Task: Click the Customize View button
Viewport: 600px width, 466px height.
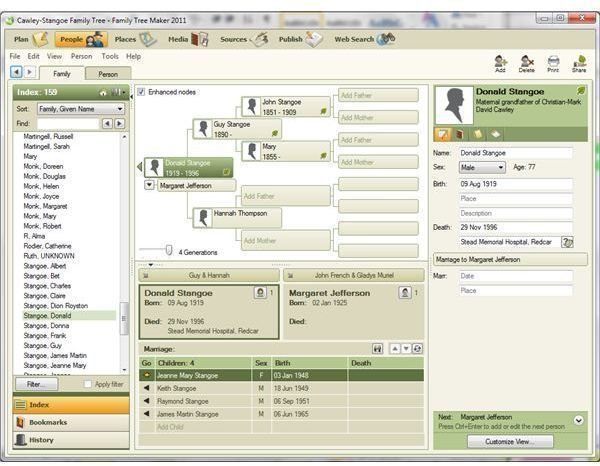Action: click(x=510, y=442)
